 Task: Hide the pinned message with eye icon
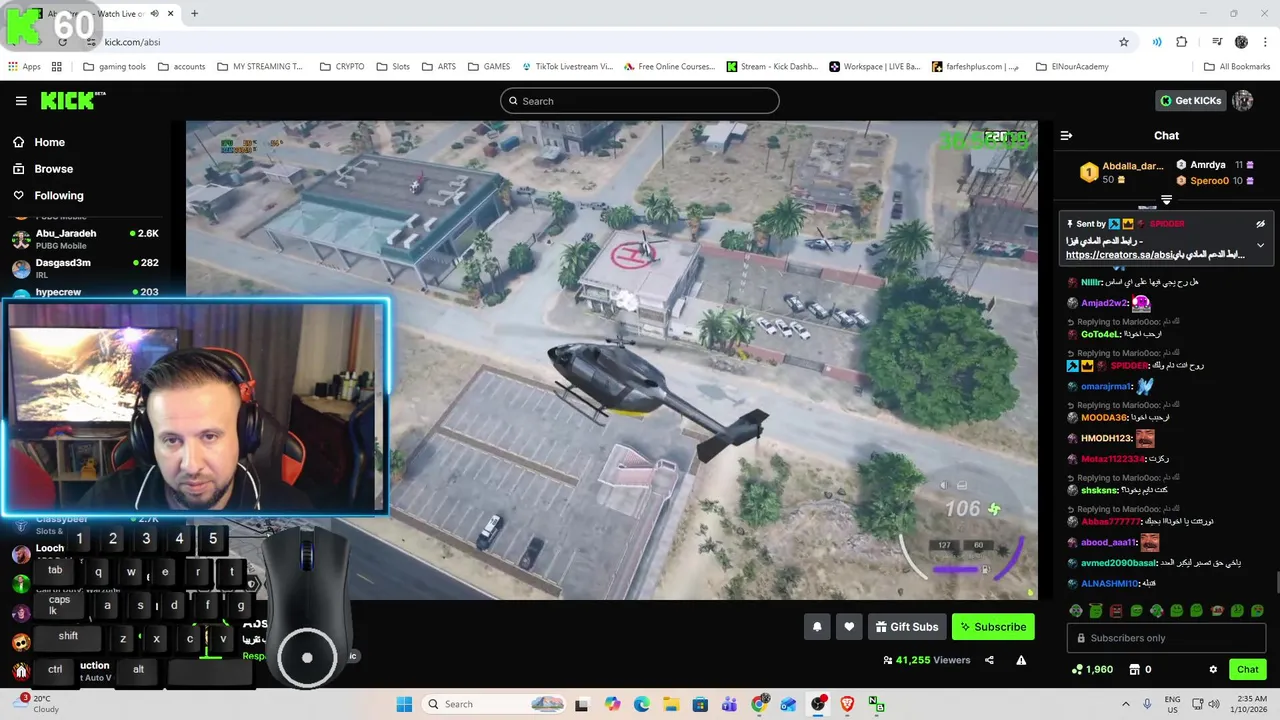(1260, 224)
